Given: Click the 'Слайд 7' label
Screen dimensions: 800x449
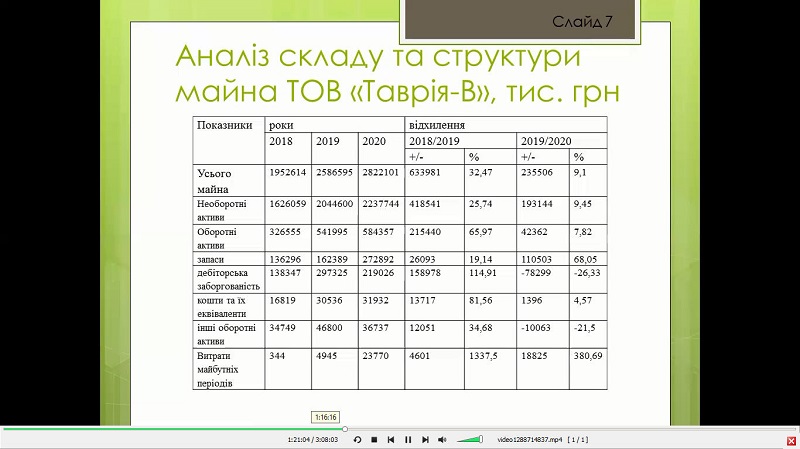Looking at the screenshot, I should click(582, 22).
